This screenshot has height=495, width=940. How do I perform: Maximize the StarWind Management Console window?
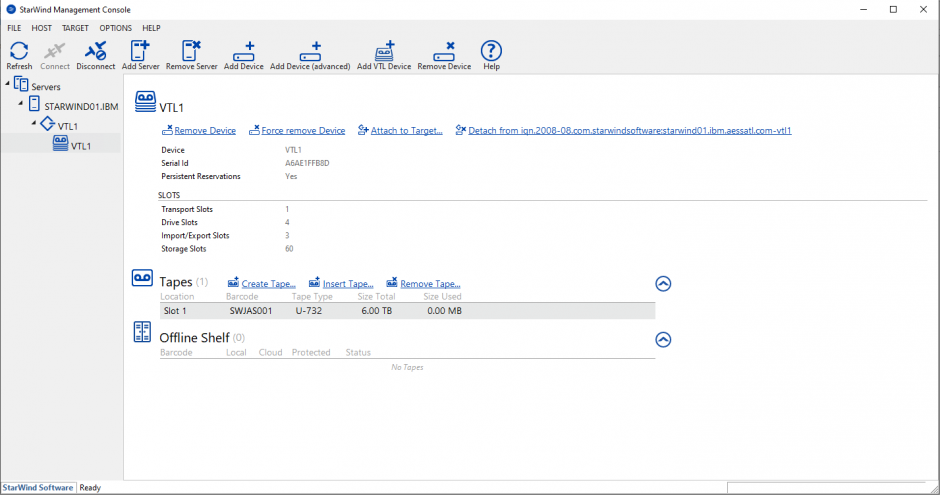click(893, 10)
